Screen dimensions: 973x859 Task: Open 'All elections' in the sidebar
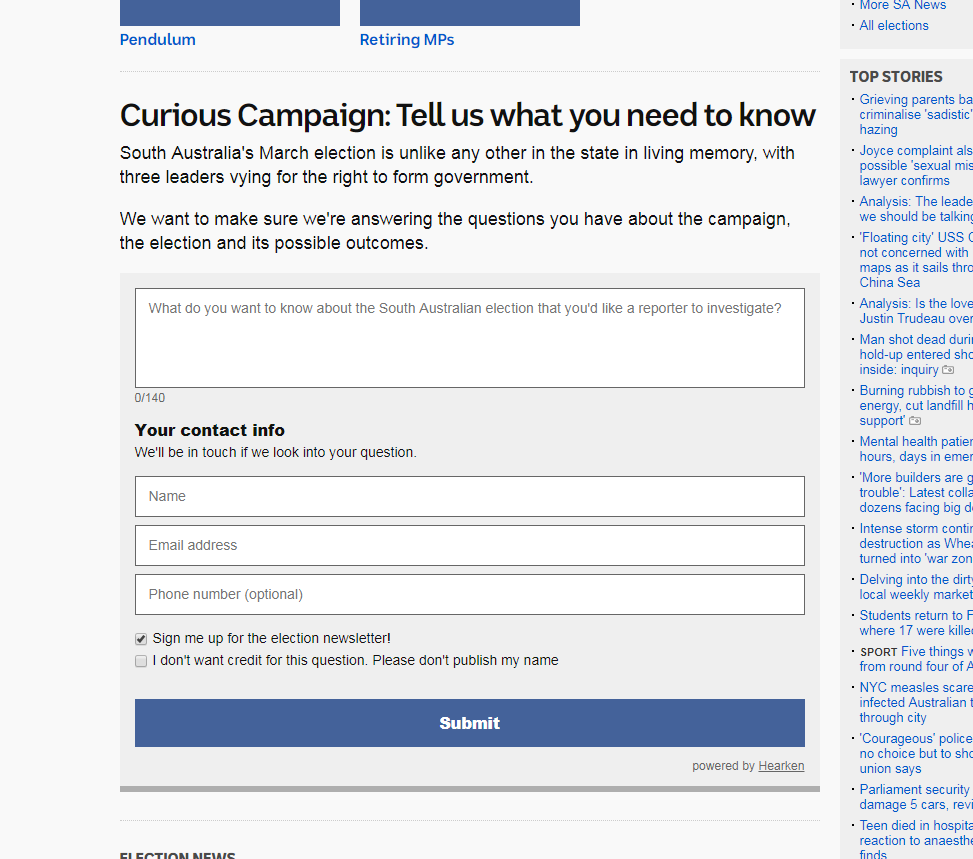click(x=893, y=25)
